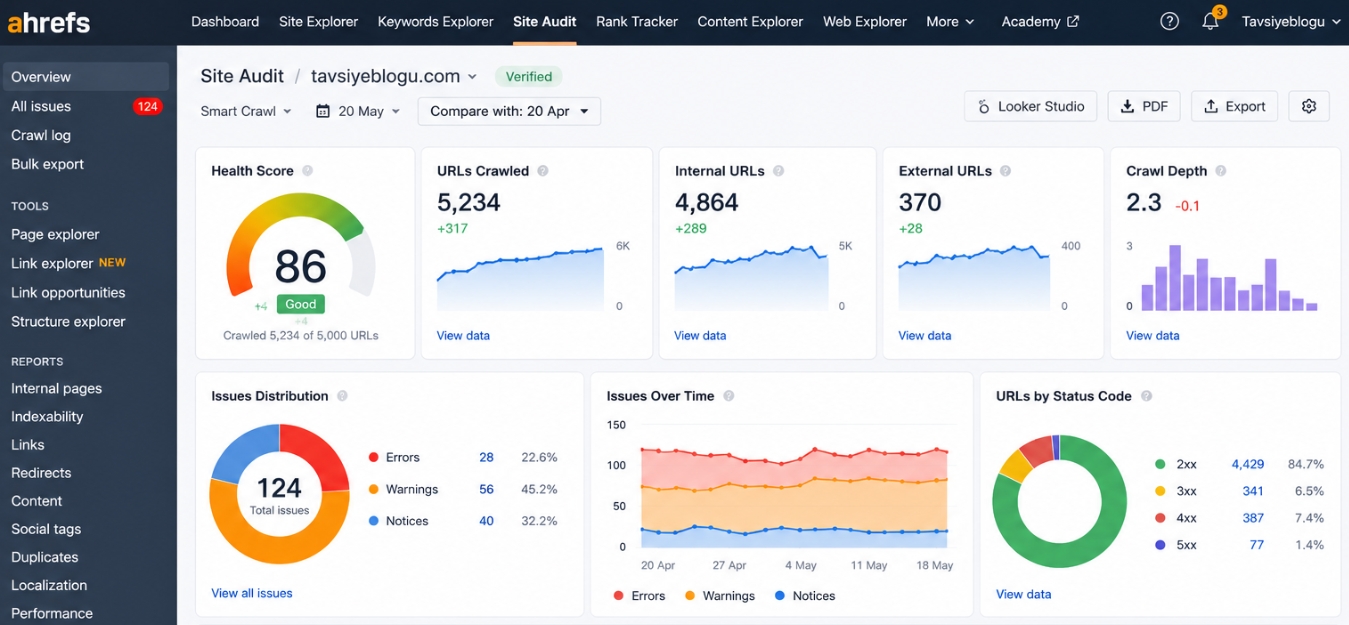
Task: Open the Smart Crawl dropdown
Action: (x=246, y=111)
